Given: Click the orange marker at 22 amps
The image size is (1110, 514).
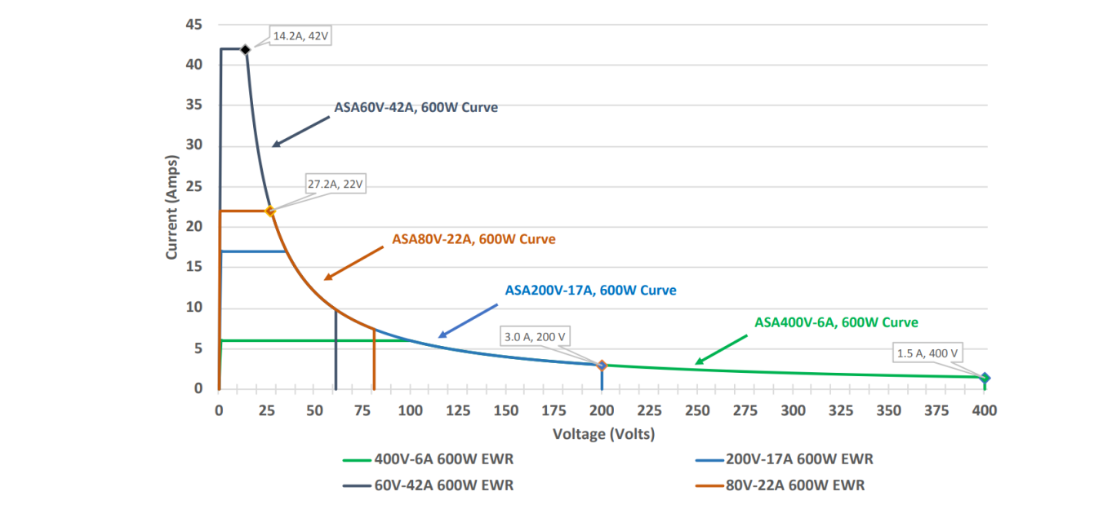Looking at the screenshot, I should tap(270, 211).
